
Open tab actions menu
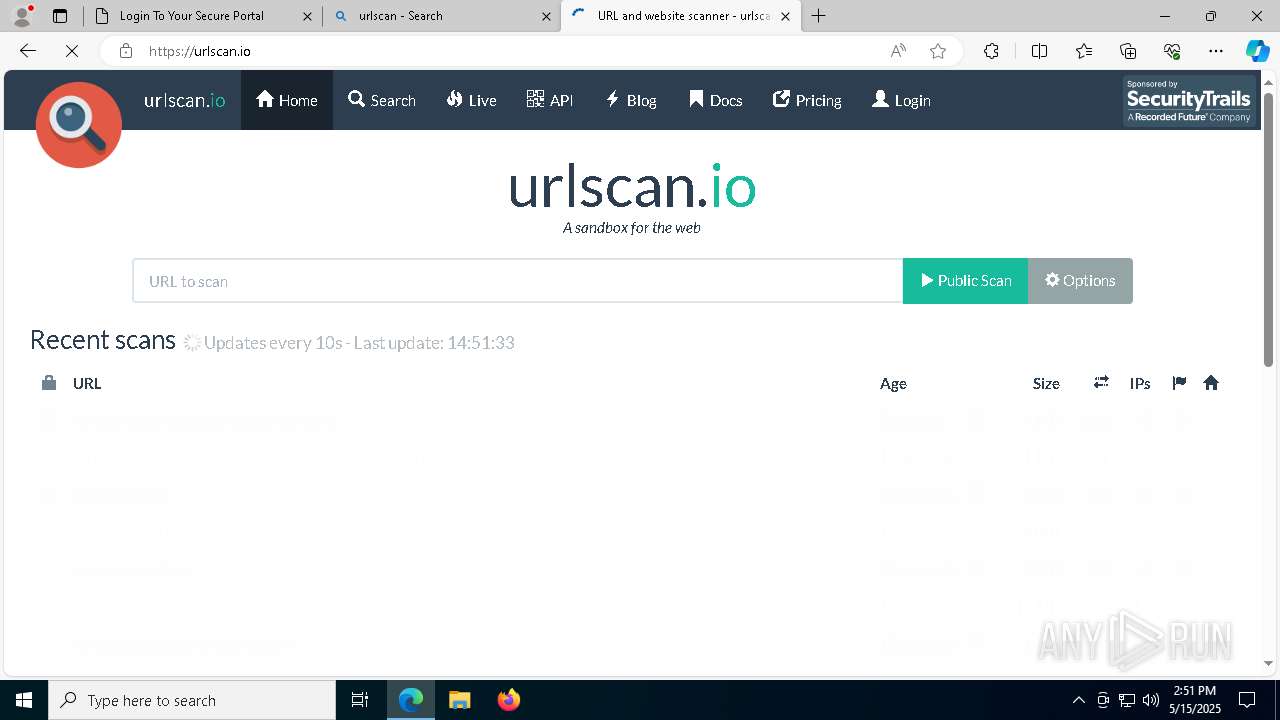[60, 16]
